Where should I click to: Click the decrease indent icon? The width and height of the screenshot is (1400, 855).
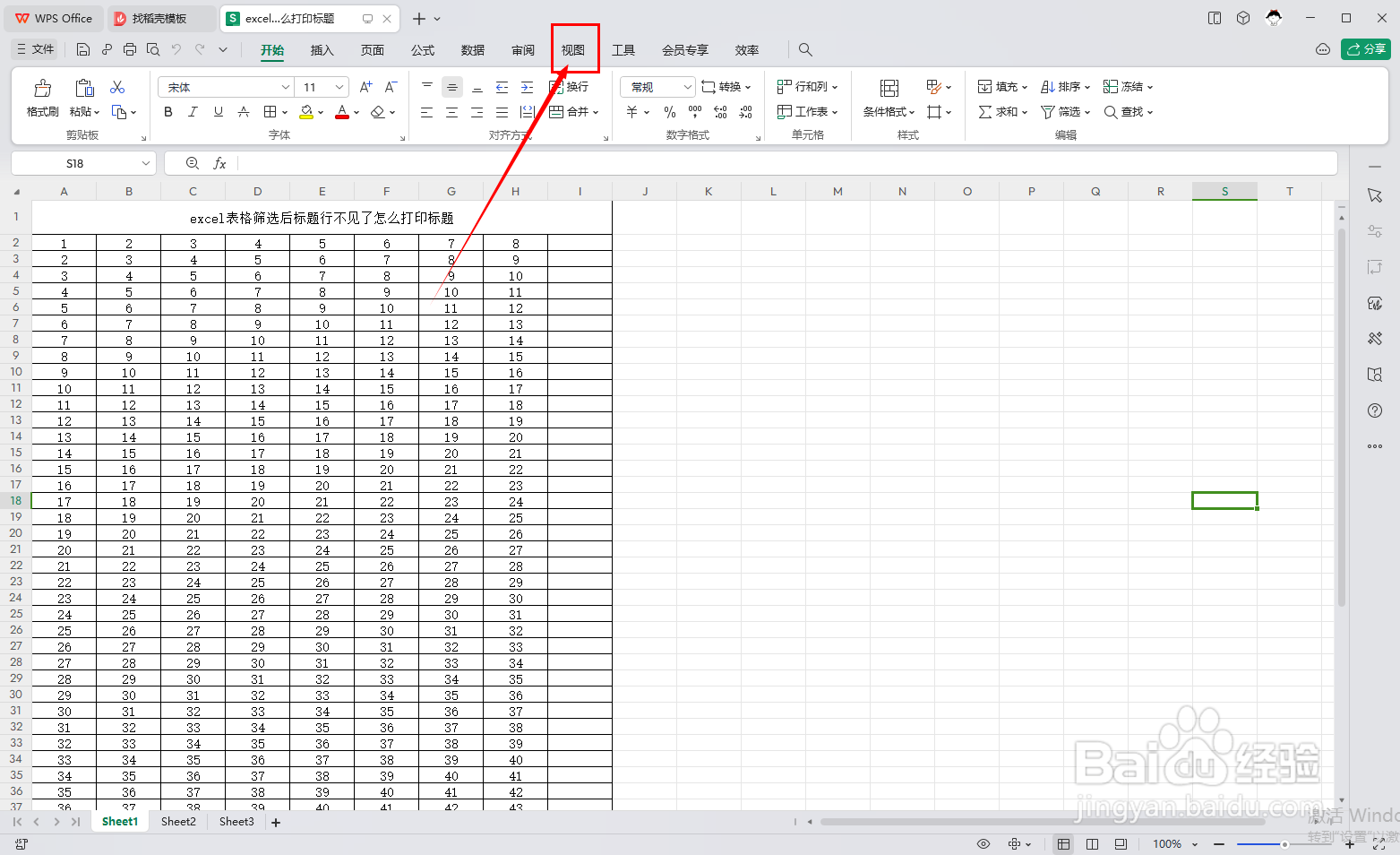point(502,87)
